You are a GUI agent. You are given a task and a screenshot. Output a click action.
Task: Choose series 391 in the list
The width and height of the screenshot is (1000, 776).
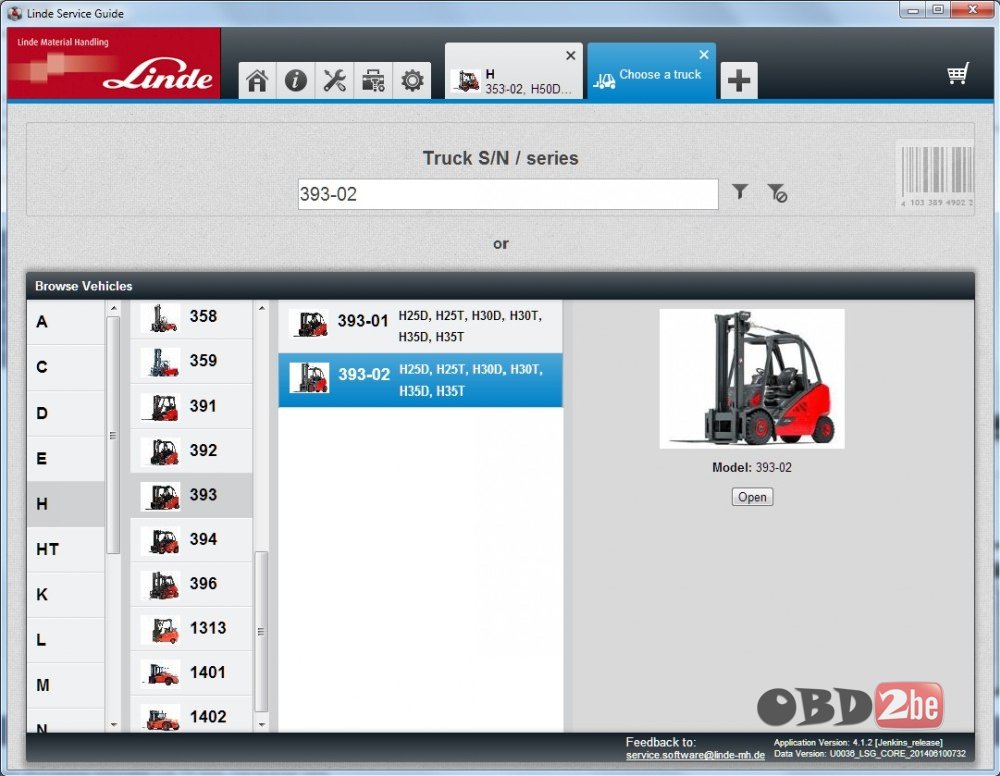click(191, 406)
